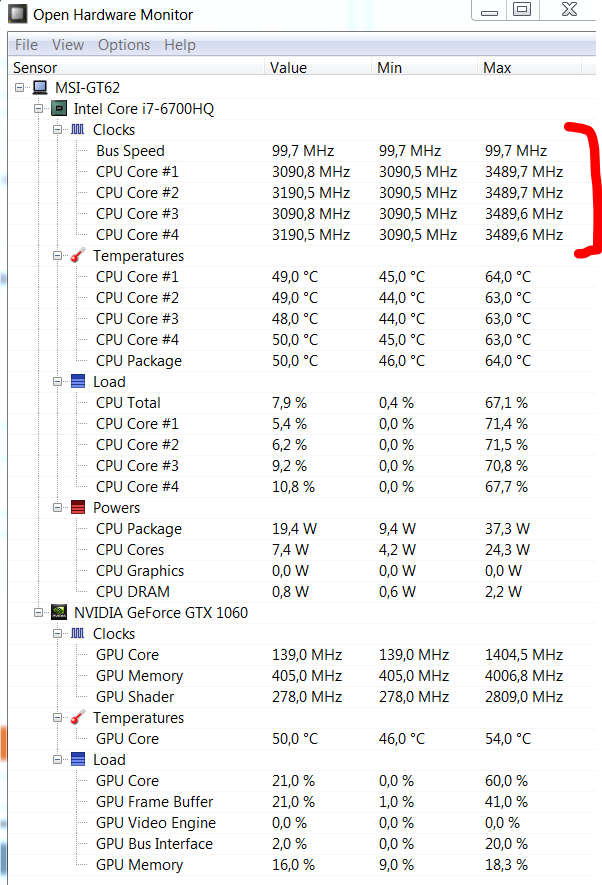Click the Powers red bars icon
The height and width of the screenshot is (885, 602).
pos(78,507)
